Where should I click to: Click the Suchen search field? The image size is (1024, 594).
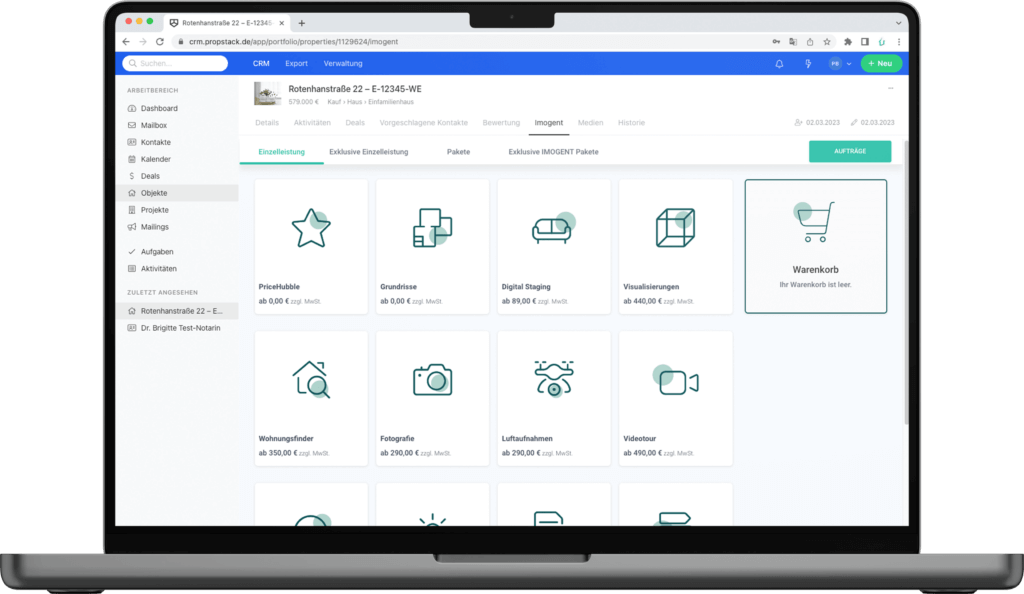pos(175,63)
